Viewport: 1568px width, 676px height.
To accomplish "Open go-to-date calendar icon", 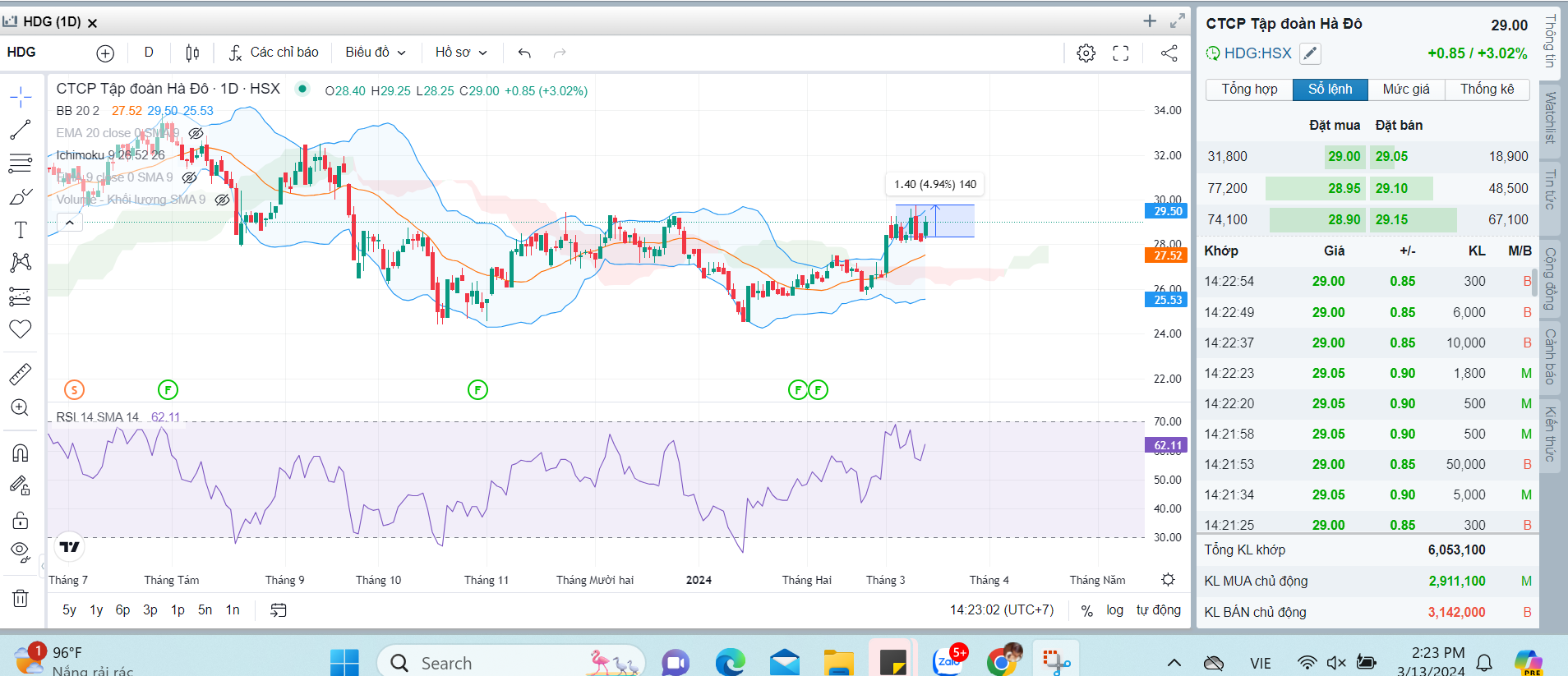I will [279, 610].
